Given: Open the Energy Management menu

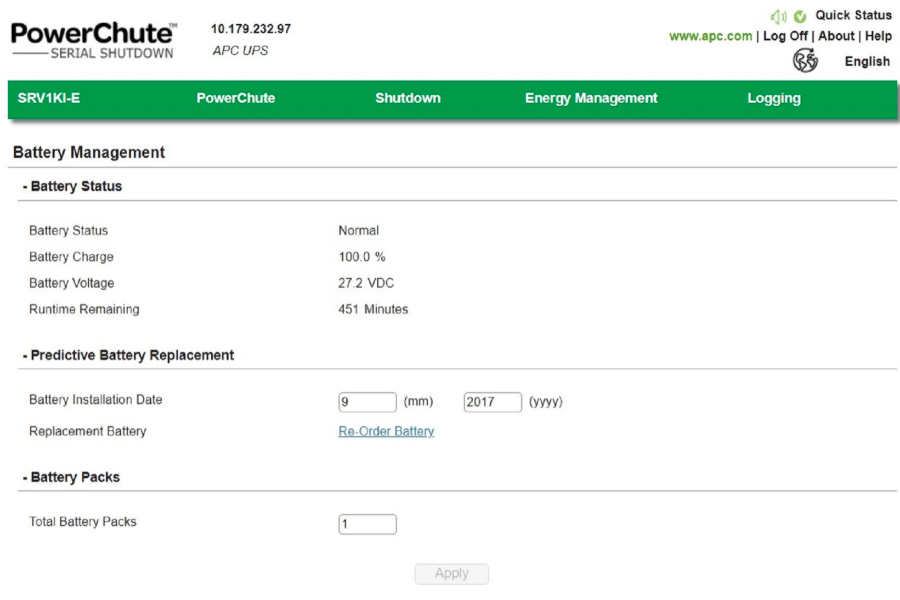Looking at the screenshot, I should [591, 98].
